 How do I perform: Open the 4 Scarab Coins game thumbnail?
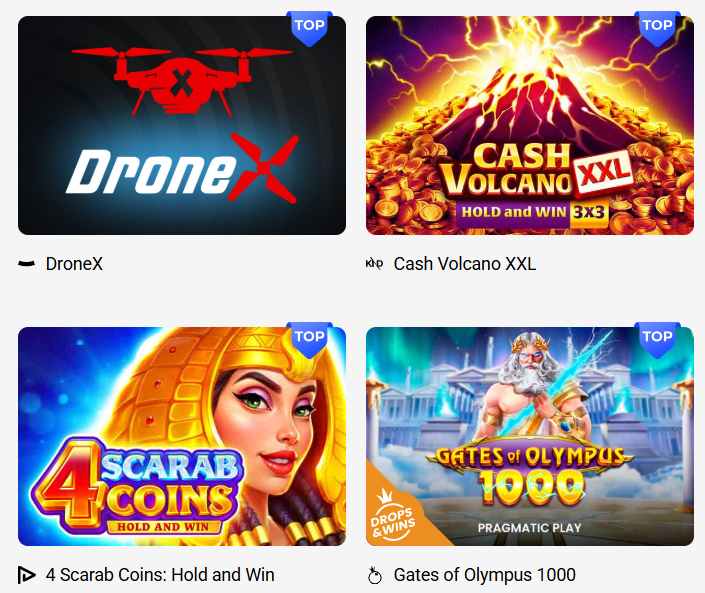pyautogui.click(x=182, y=437)
